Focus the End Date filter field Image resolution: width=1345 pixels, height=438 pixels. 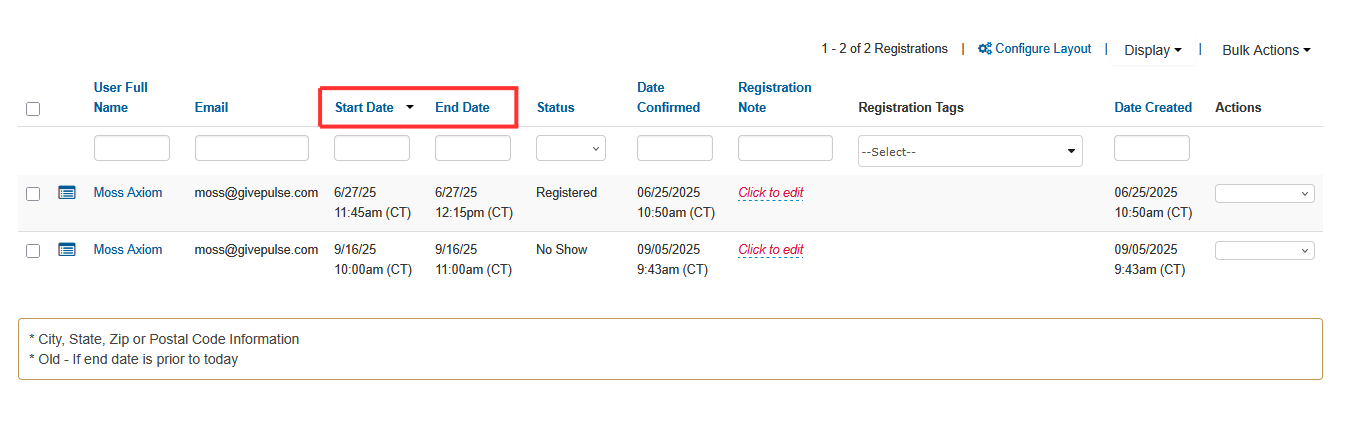pyautogui.click(x=473, y=148)
